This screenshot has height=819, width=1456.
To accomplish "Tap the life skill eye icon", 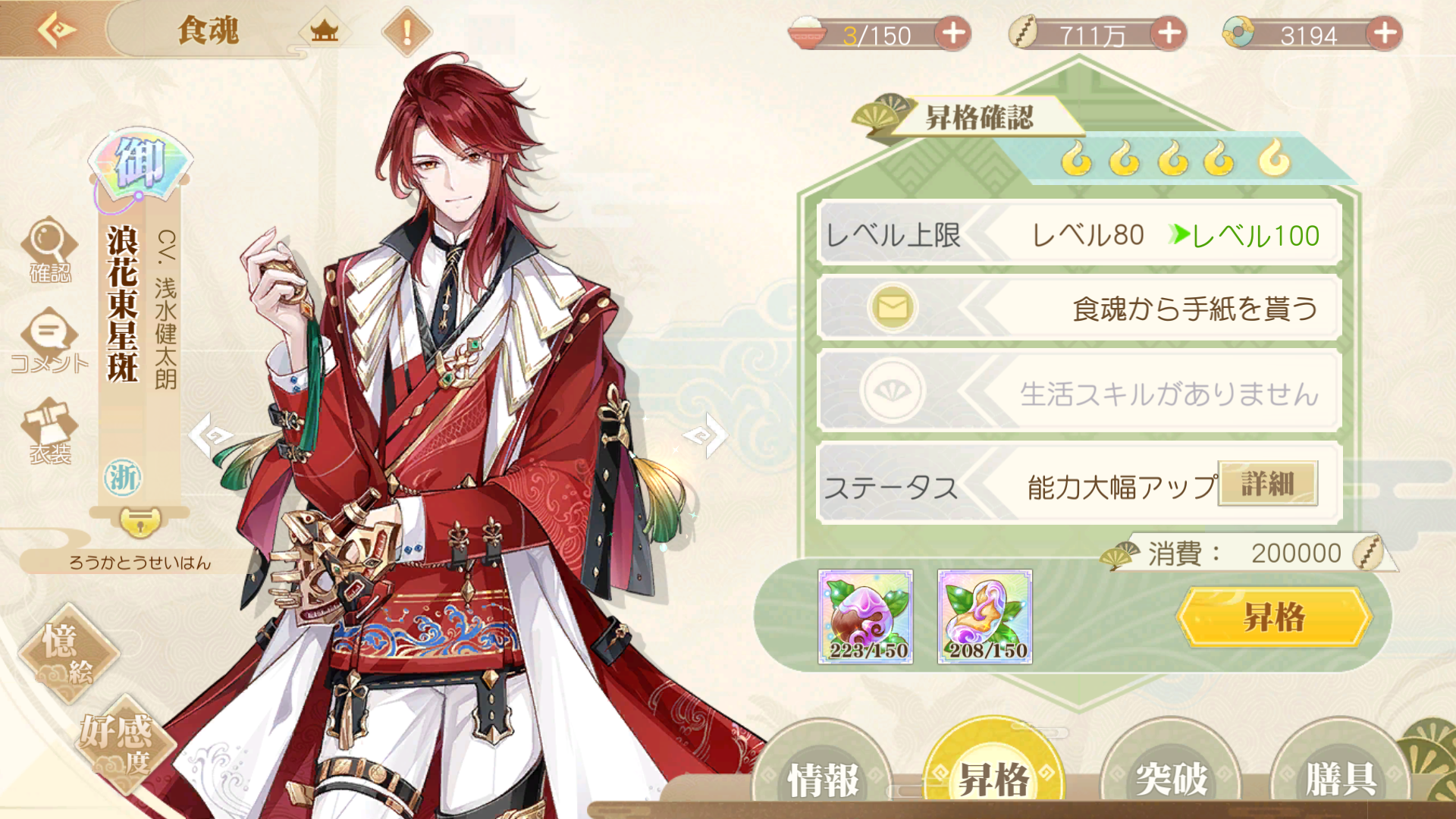I will point(893,391).
